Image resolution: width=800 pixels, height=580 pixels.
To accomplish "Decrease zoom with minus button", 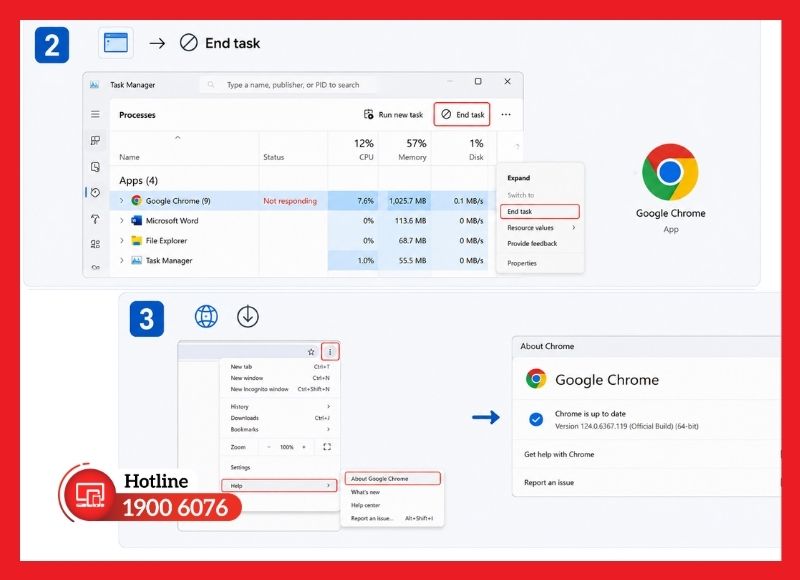I will click(269, 447).
